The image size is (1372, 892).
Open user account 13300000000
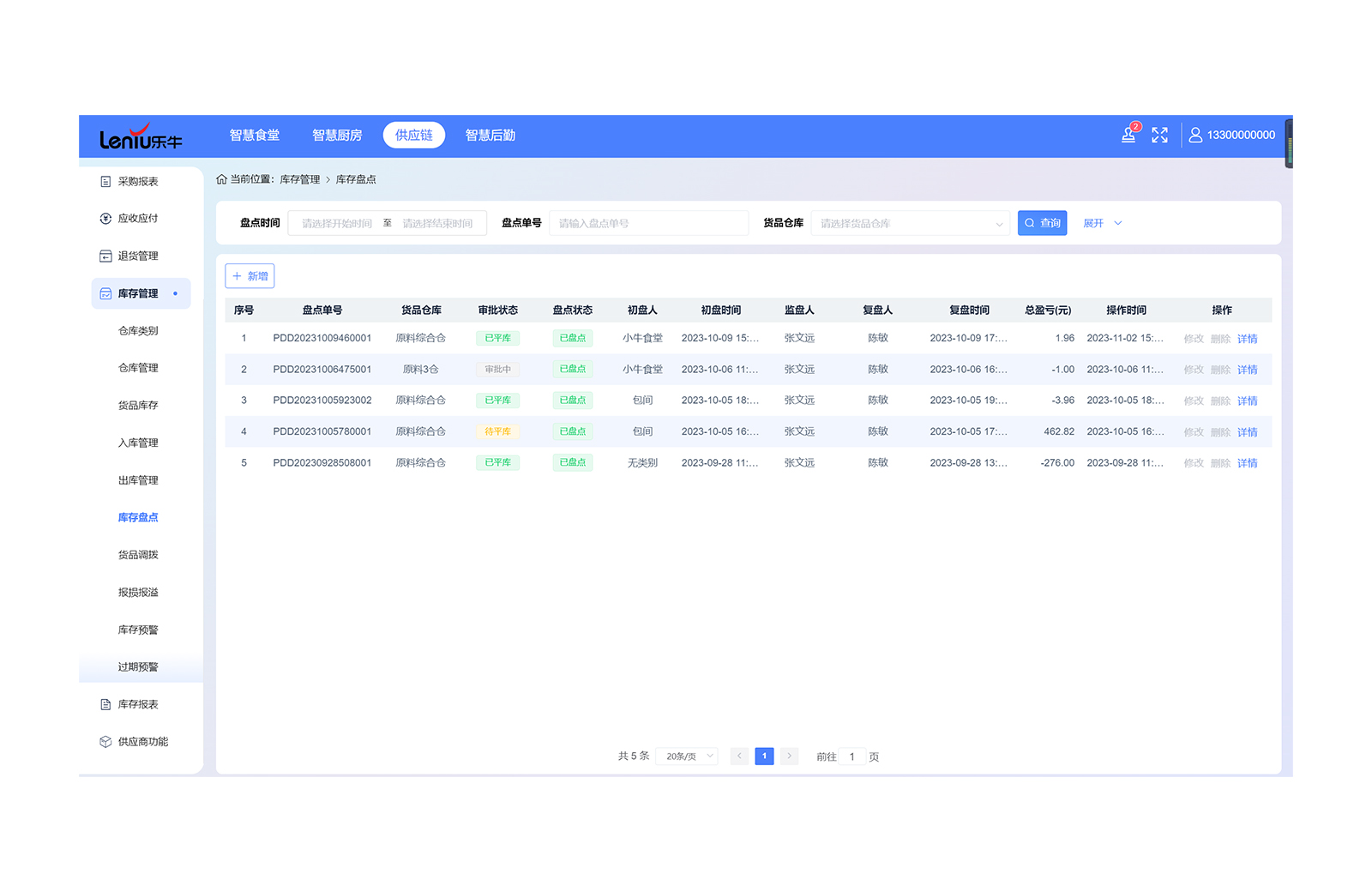(1231, 135)
